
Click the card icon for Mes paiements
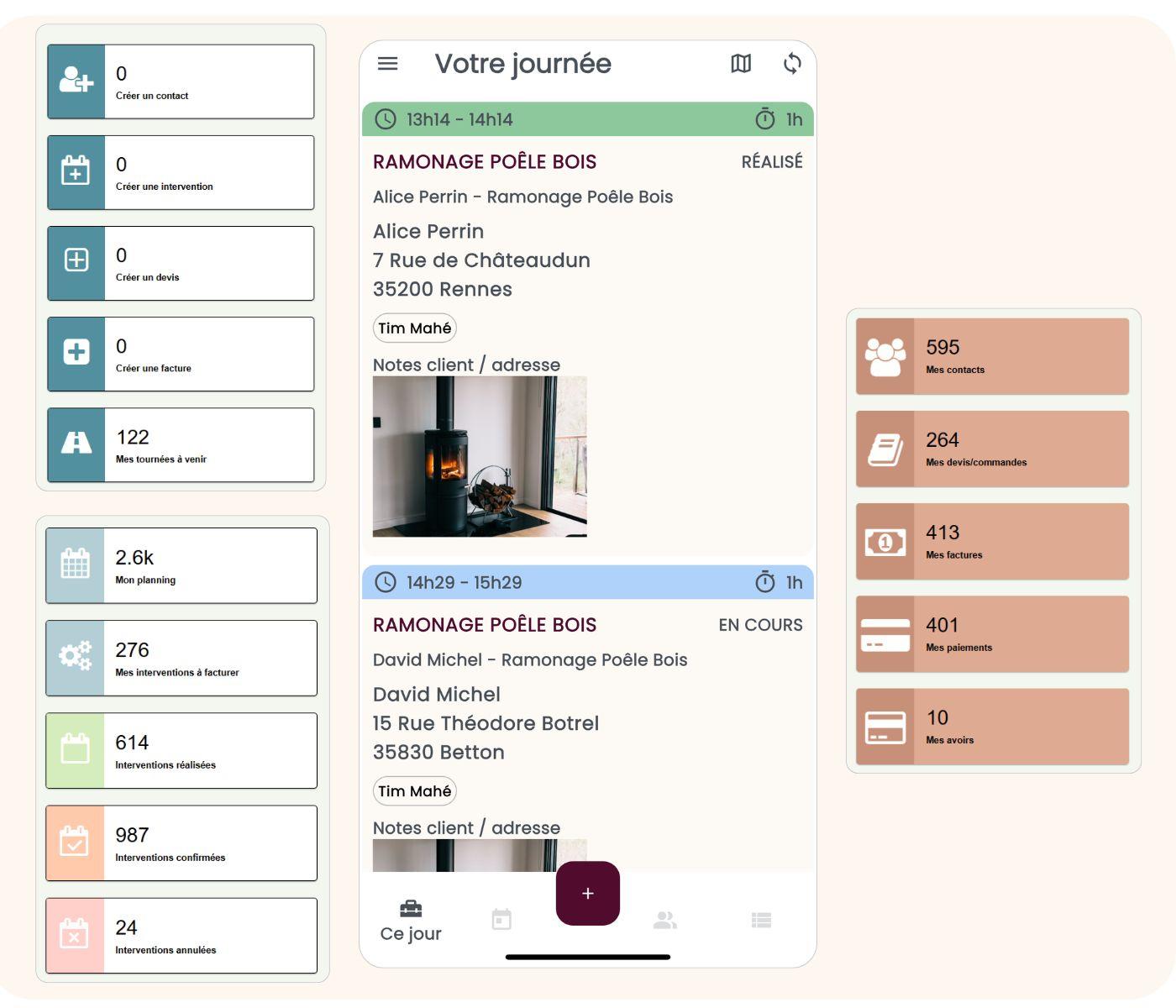pyautogui.click(x=885, y=635)
